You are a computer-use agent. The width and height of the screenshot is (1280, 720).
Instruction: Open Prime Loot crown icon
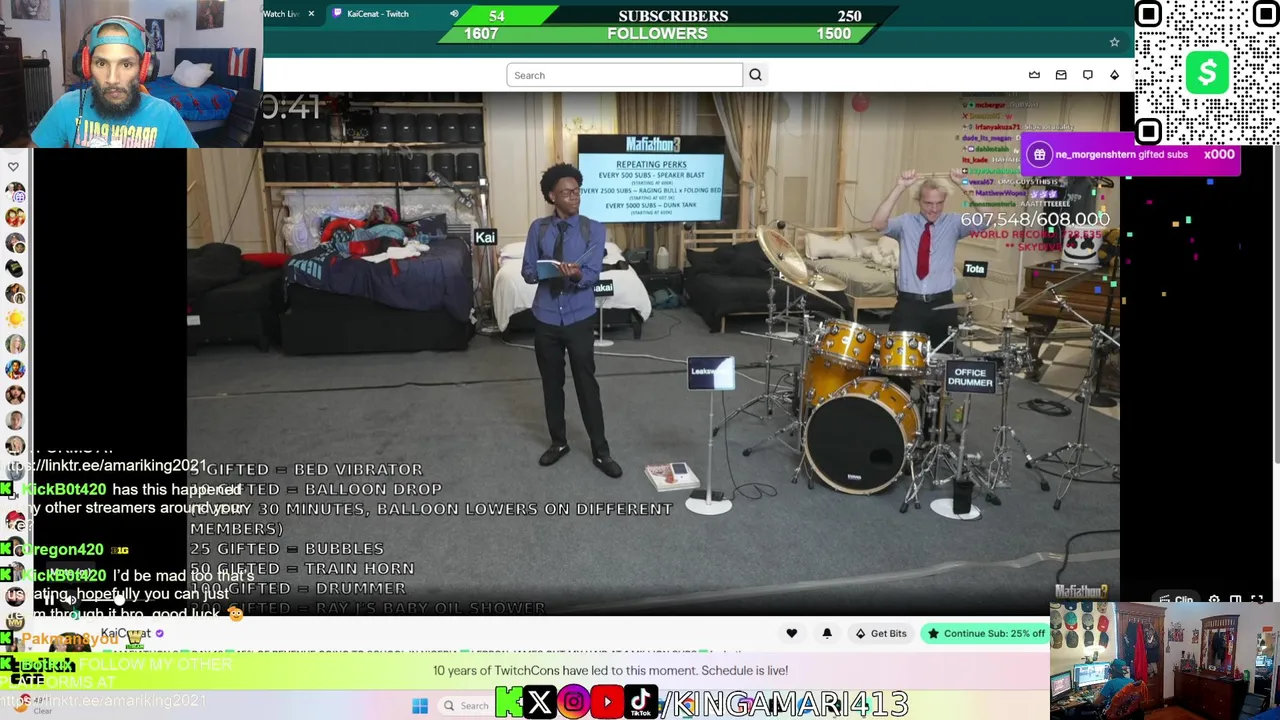[x=1034, y=75]
